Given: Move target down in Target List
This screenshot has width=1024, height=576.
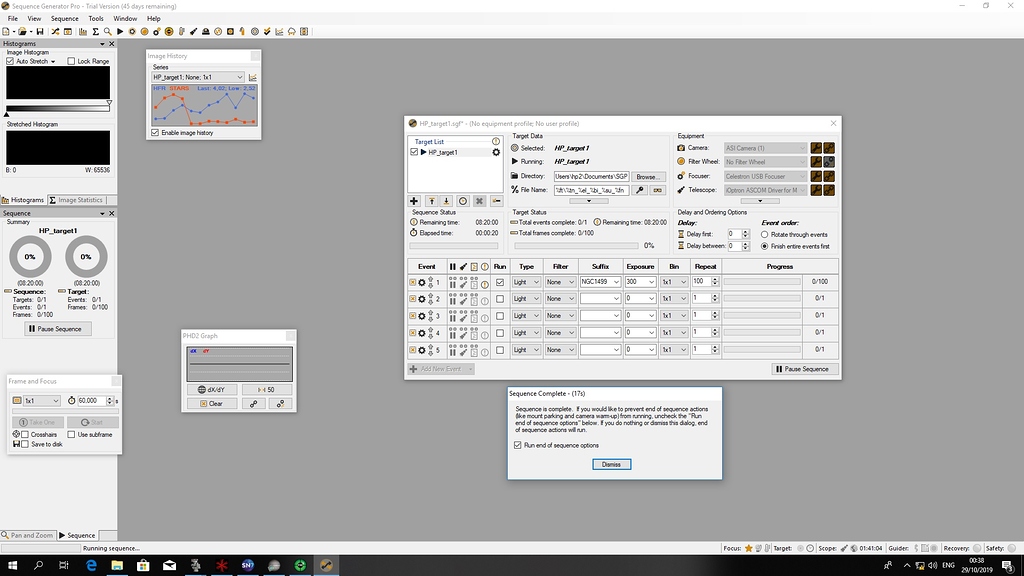Looking at the screenshot, I should click(x=446, y=201).
